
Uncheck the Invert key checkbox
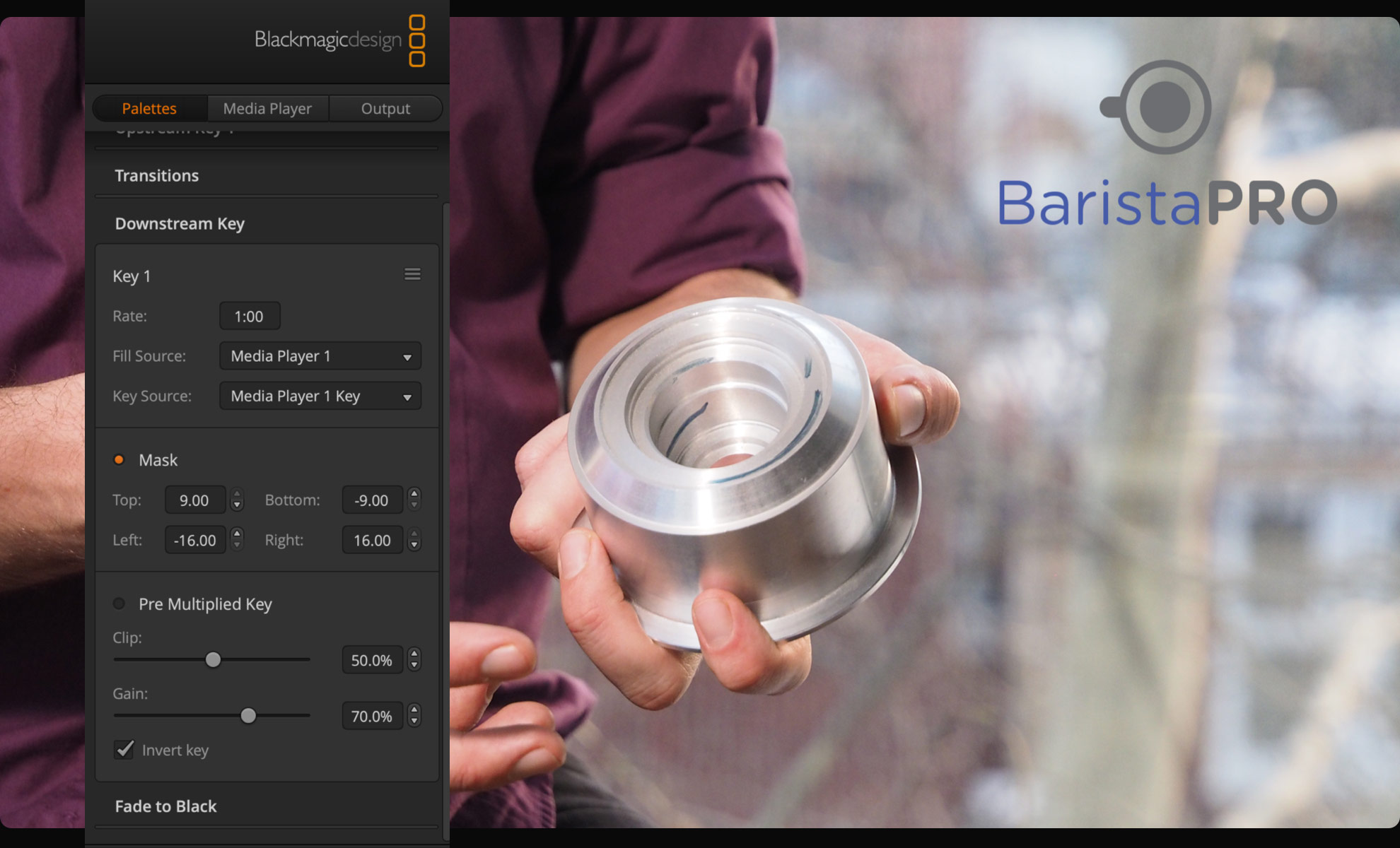[124, 750]
